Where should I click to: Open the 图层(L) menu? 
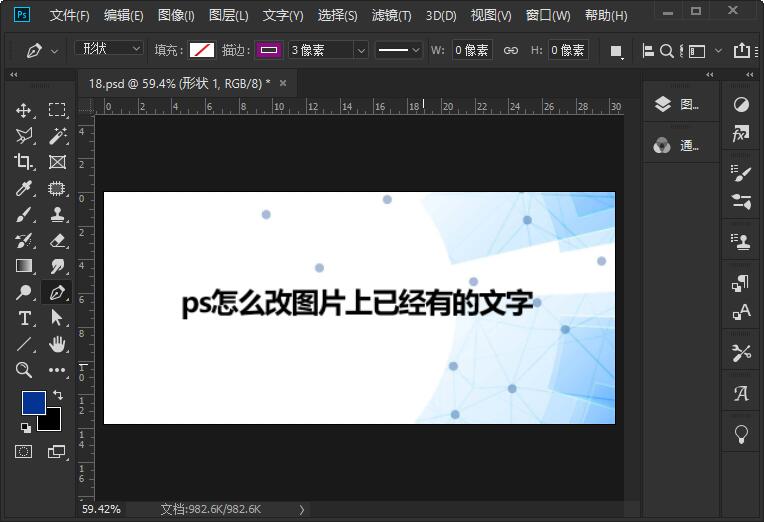pos(229,16)
